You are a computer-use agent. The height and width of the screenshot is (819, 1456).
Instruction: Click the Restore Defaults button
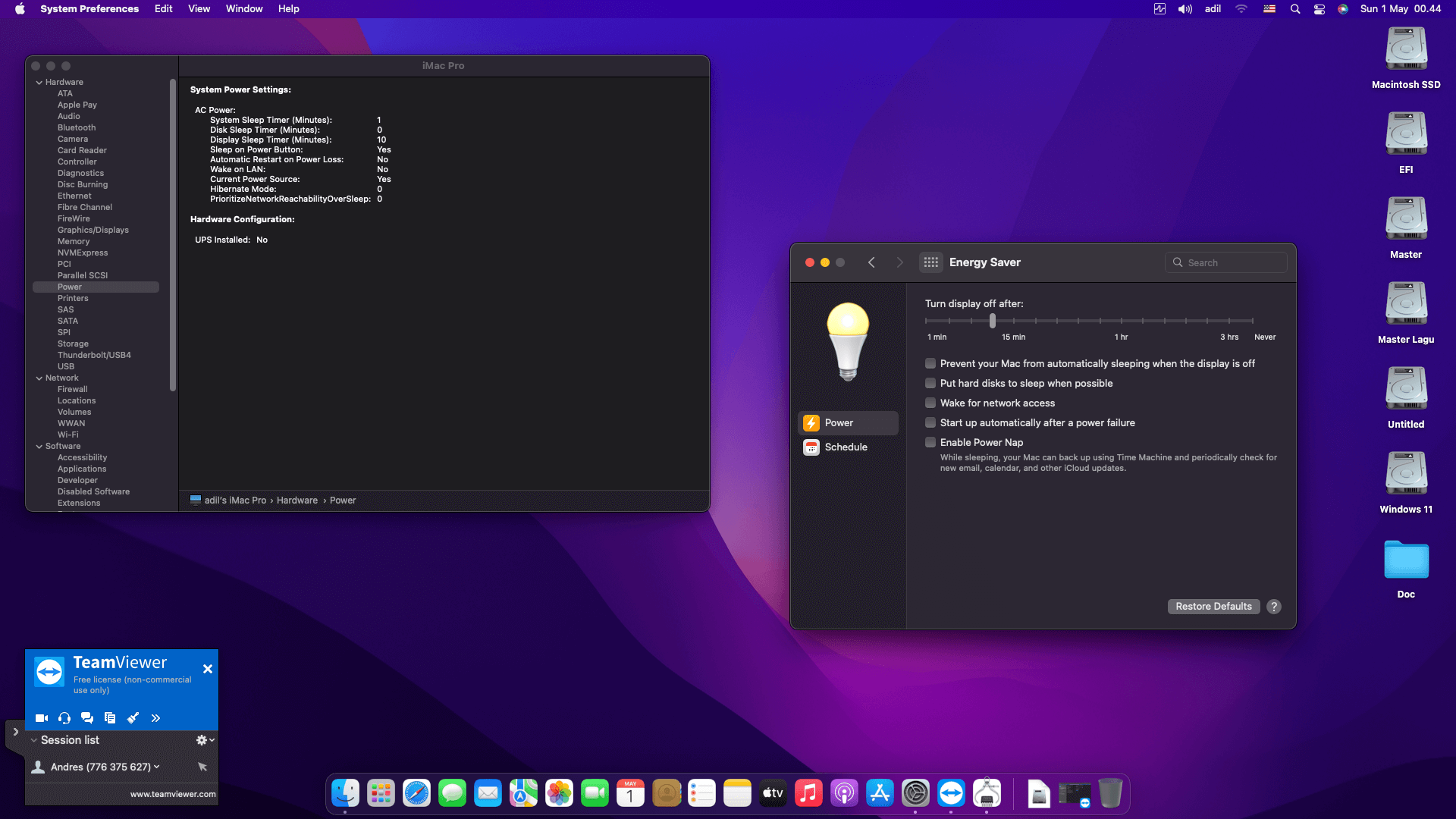click(x=1213, y=607)
